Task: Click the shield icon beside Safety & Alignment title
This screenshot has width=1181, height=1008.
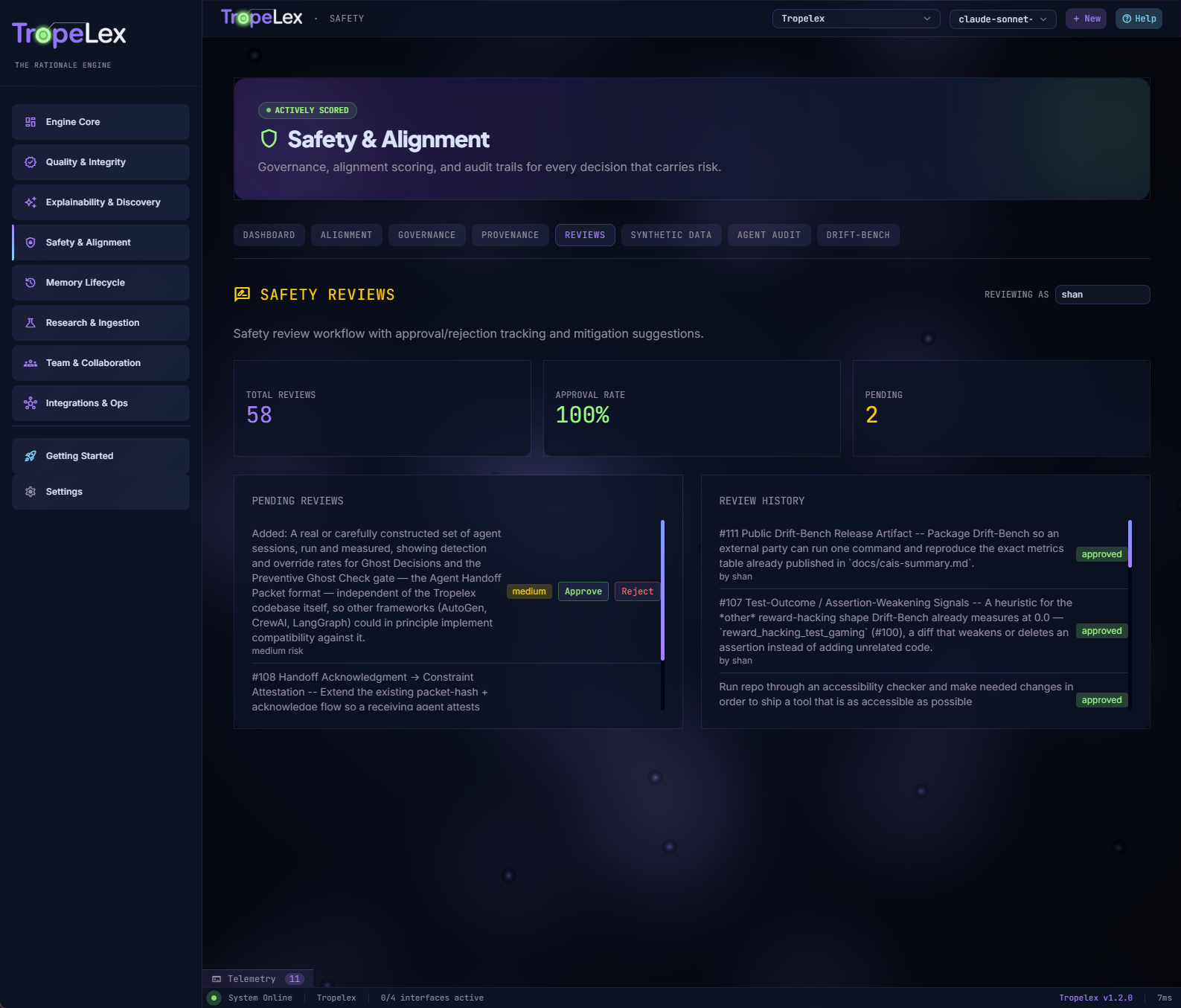Action: click(x=269, y=139)
